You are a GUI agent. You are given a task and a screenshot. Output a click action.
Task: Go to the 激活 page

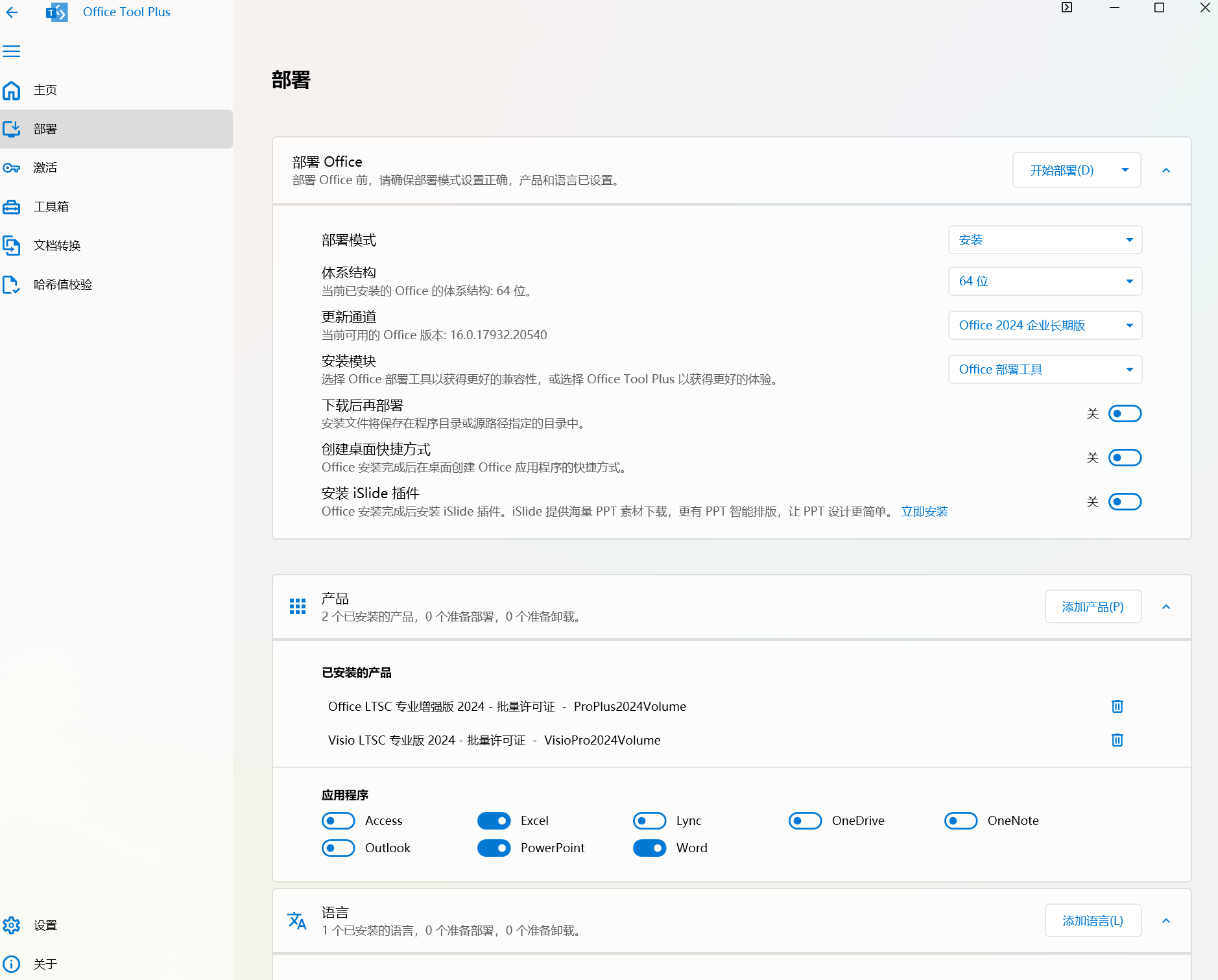point(116,168)
